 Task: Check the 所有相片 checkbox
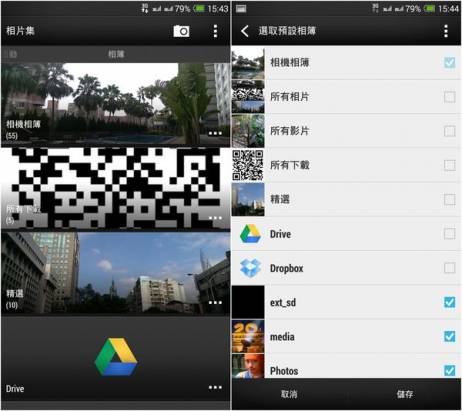pyautogui.click(x=449, y=97)
